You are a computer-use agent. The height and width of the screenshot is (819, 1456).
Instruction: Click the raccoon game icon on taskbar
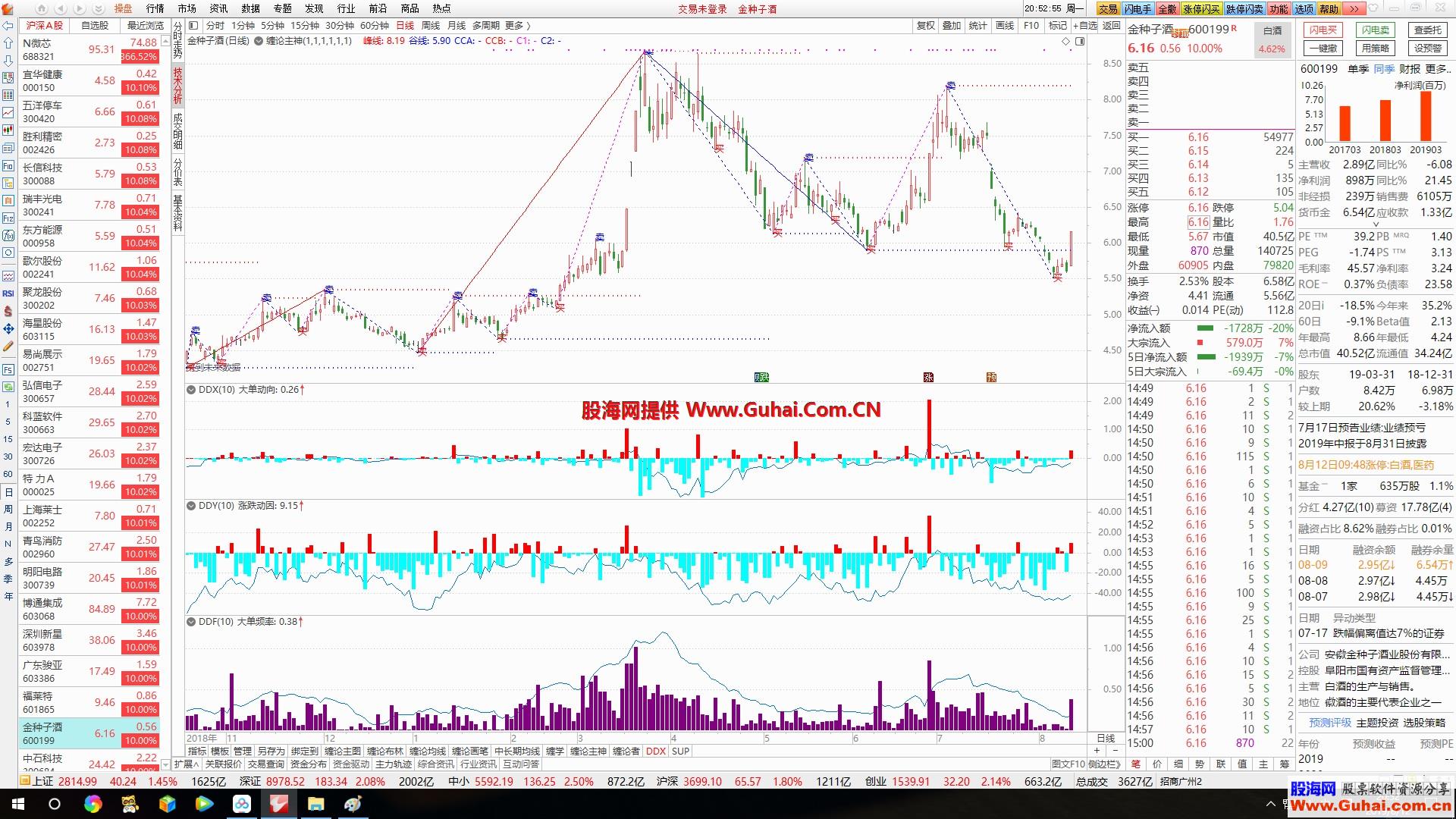(x=130, y=804)
